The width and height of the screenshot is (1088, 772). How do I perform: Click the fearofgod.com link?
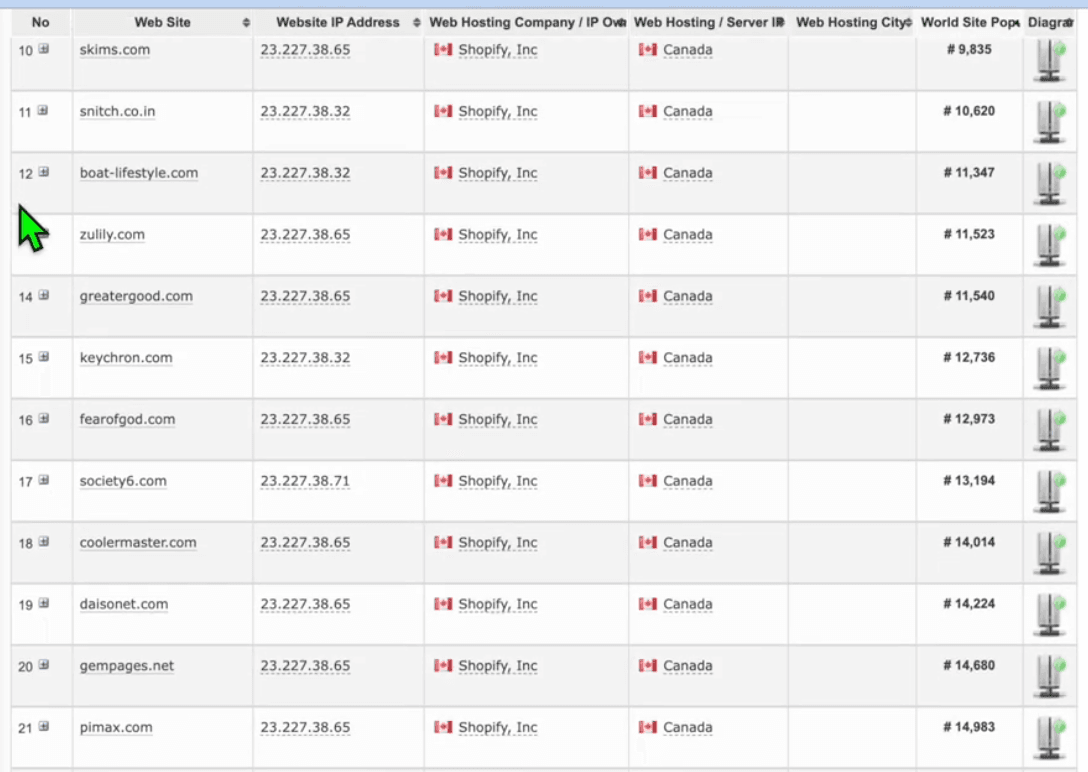pos(127,420)
